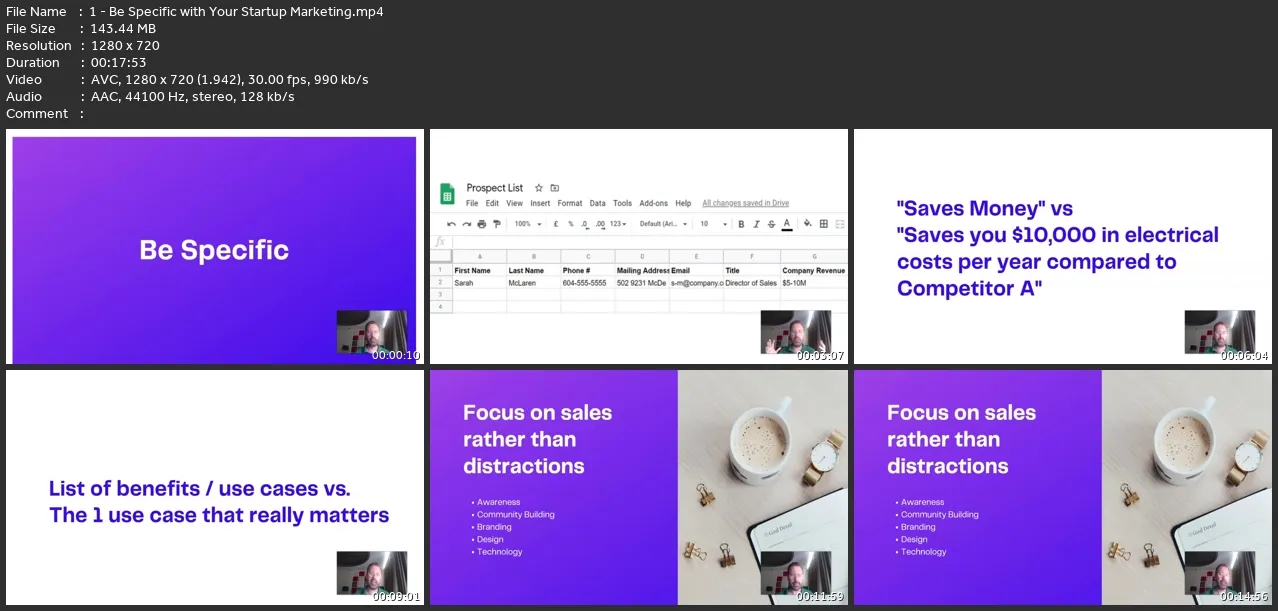The height and width of the screenshot is (611, 1278).
Task: Open the Edit menu in Sheets
Action: [x=492, y=203]
